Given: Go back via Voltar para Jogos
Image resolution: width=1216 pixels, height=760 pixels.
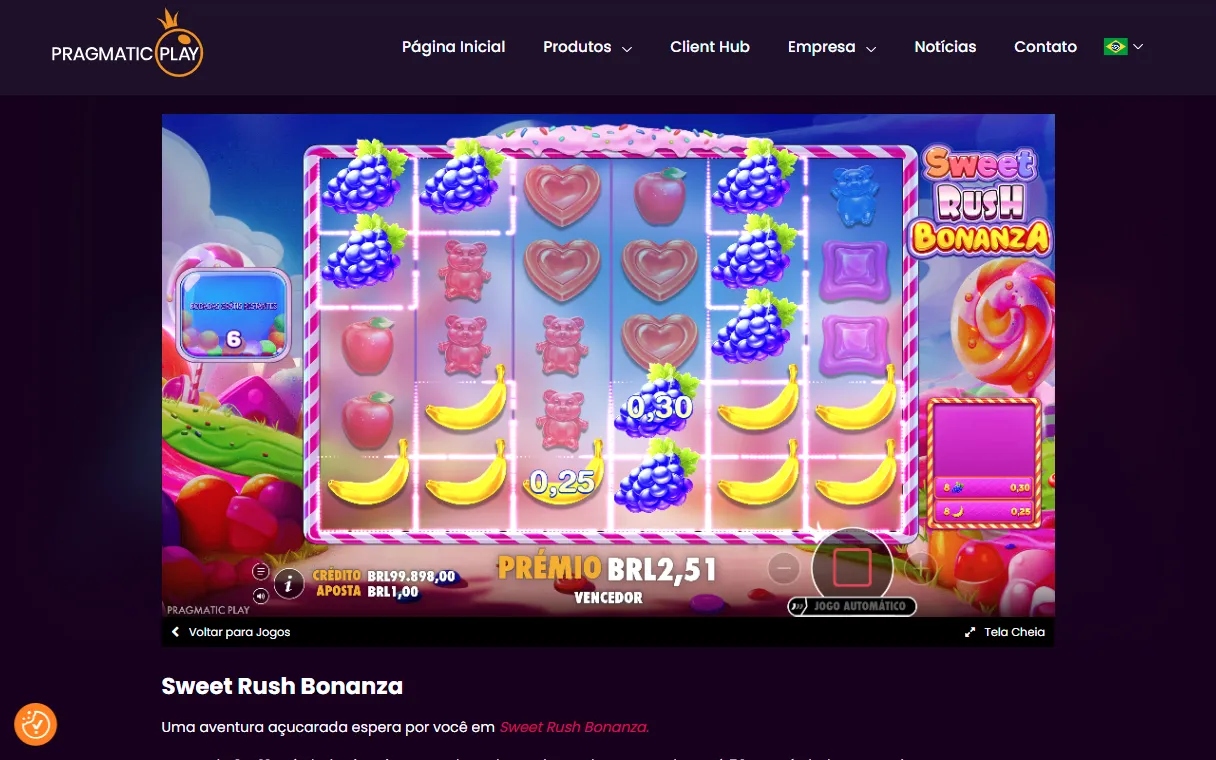Looking at the screenshot, I should [x=231, y=632].
